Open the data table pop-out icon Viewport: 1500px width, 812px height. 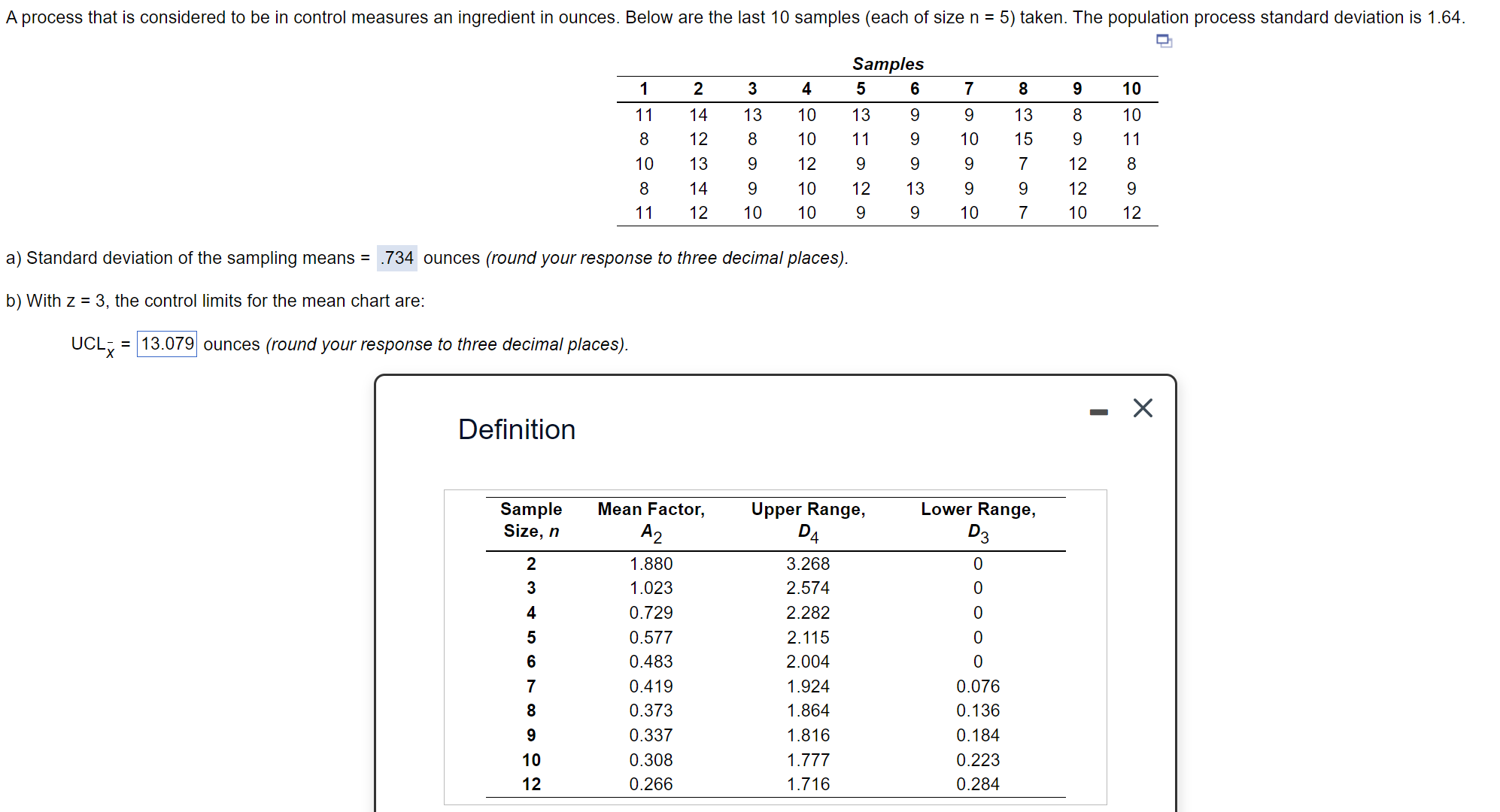point(1164,41)
